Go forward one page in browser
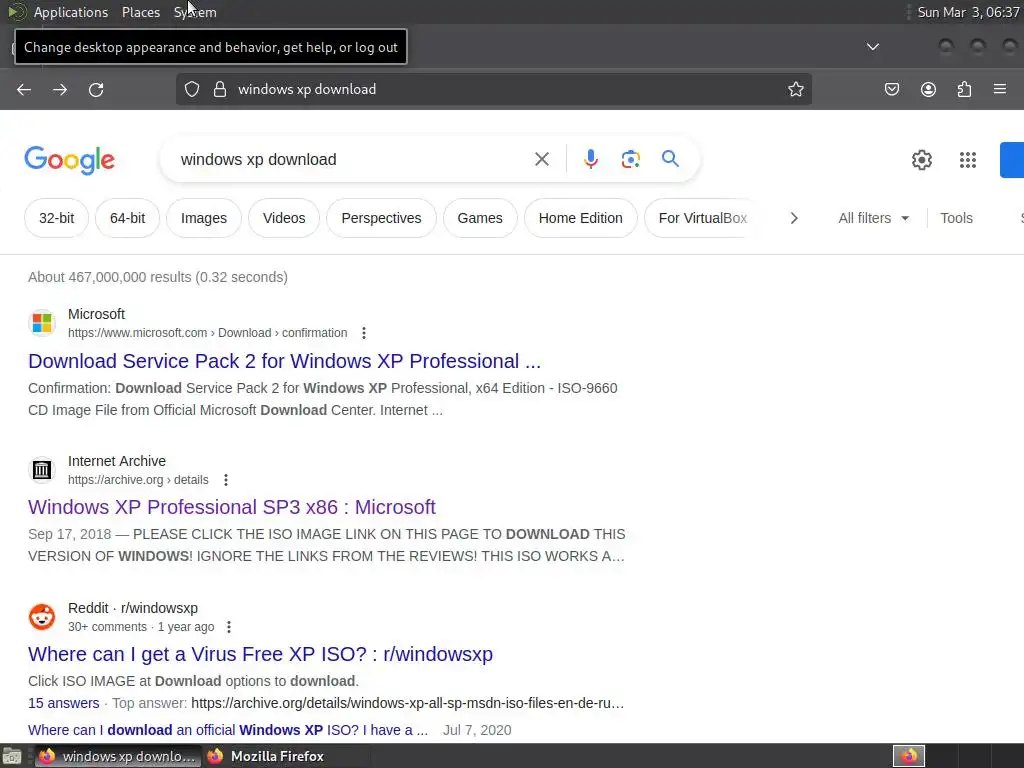This screenshot has height=768, width=1024. tap(60, 89)
